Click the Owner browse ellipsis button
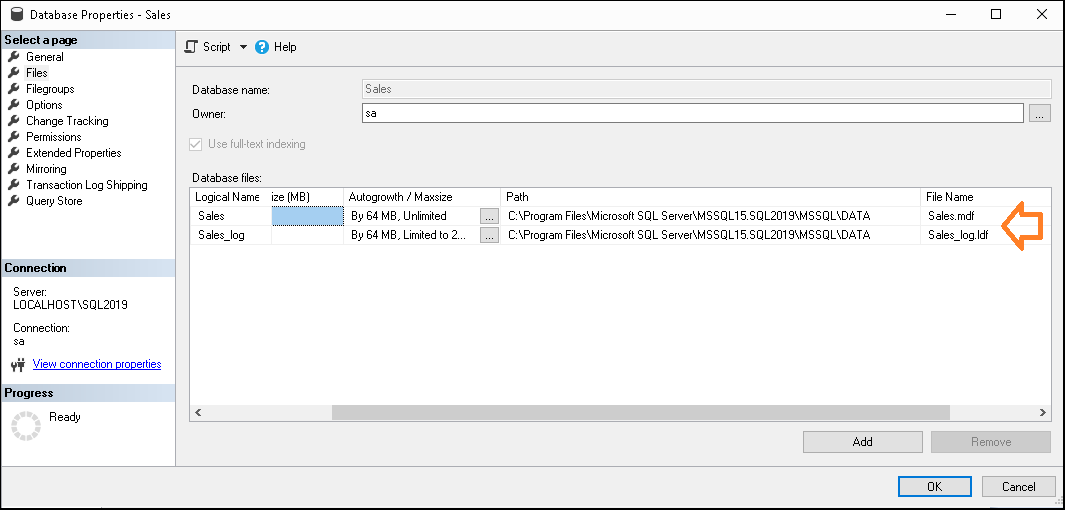Viewport: 1065px width, 510px height. point(1040,114)
